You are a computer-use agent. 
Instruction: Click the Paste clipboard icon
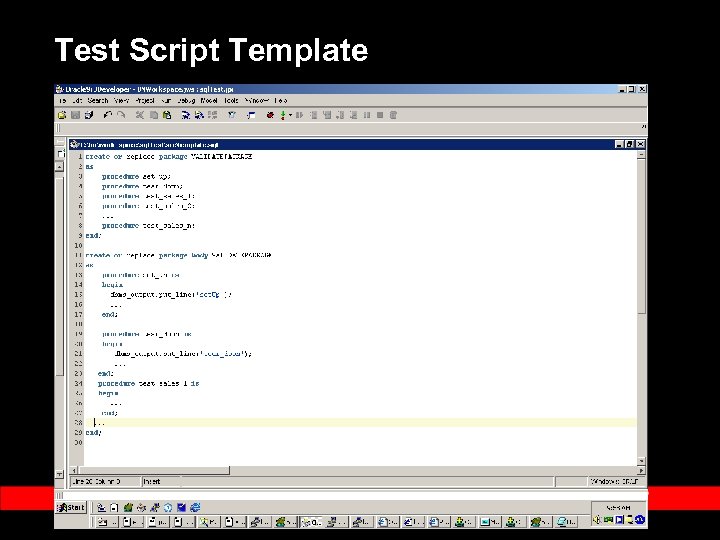point(167,115)
